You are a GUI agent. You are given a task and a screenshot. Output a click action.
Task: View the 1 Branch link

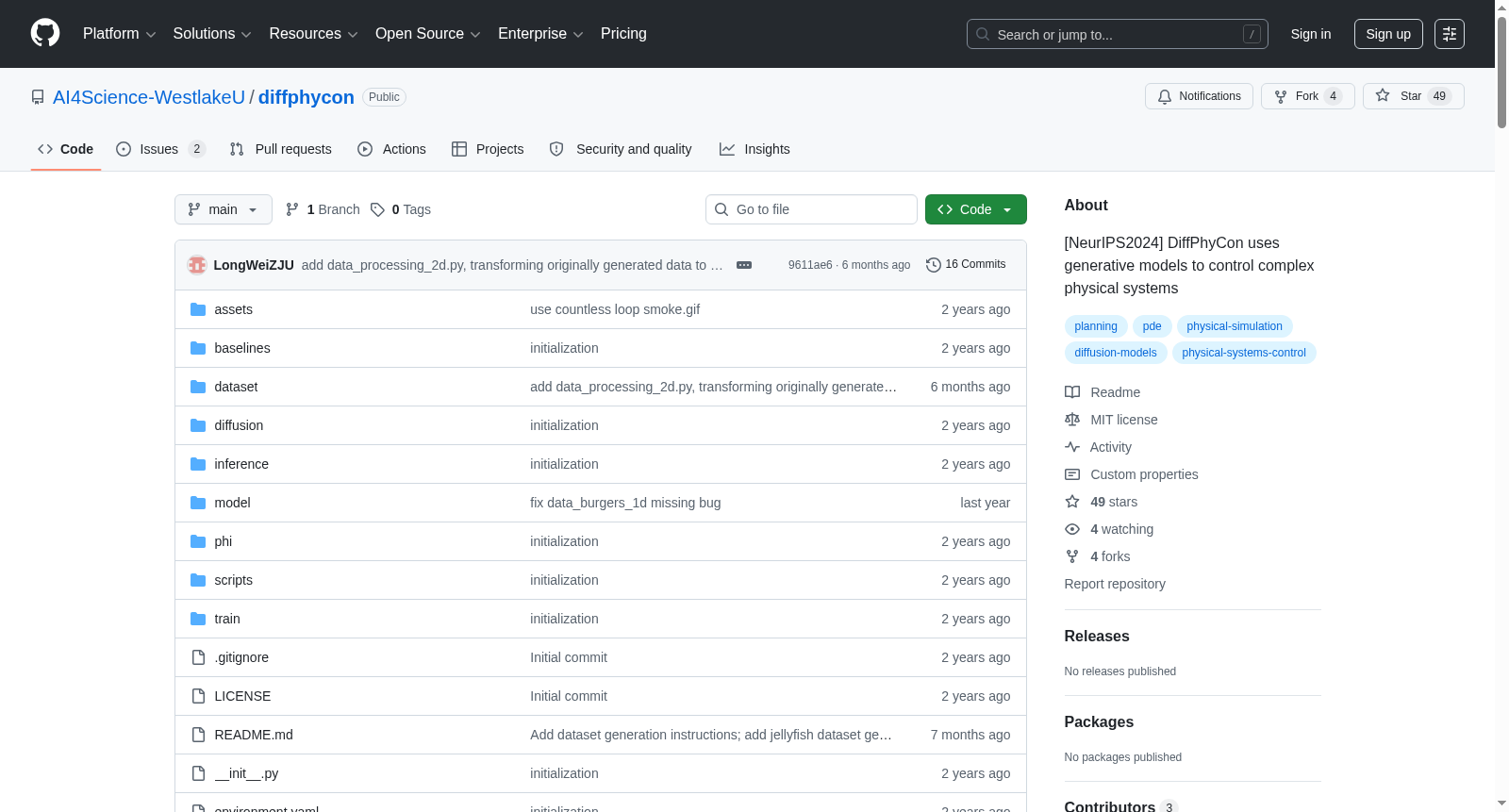pos(323,209)
